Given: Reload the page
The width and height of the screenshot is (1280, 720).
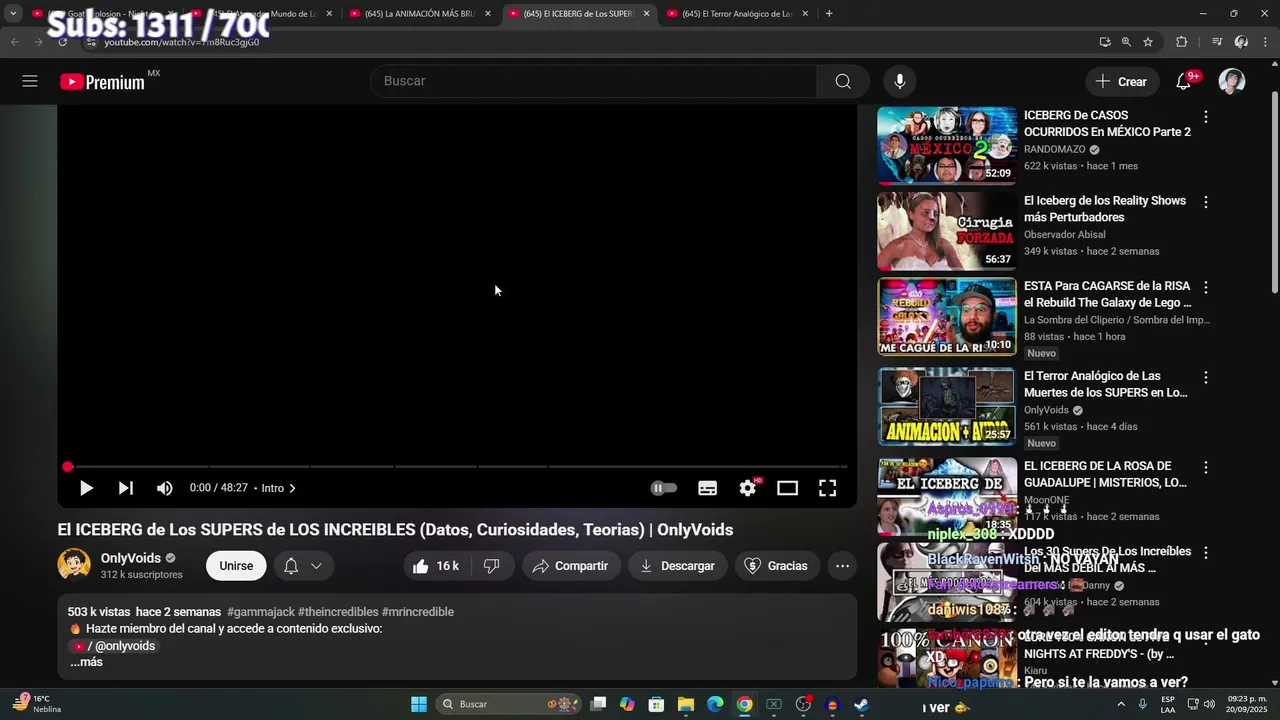Looking at the screenshot, I should point(62,42).
